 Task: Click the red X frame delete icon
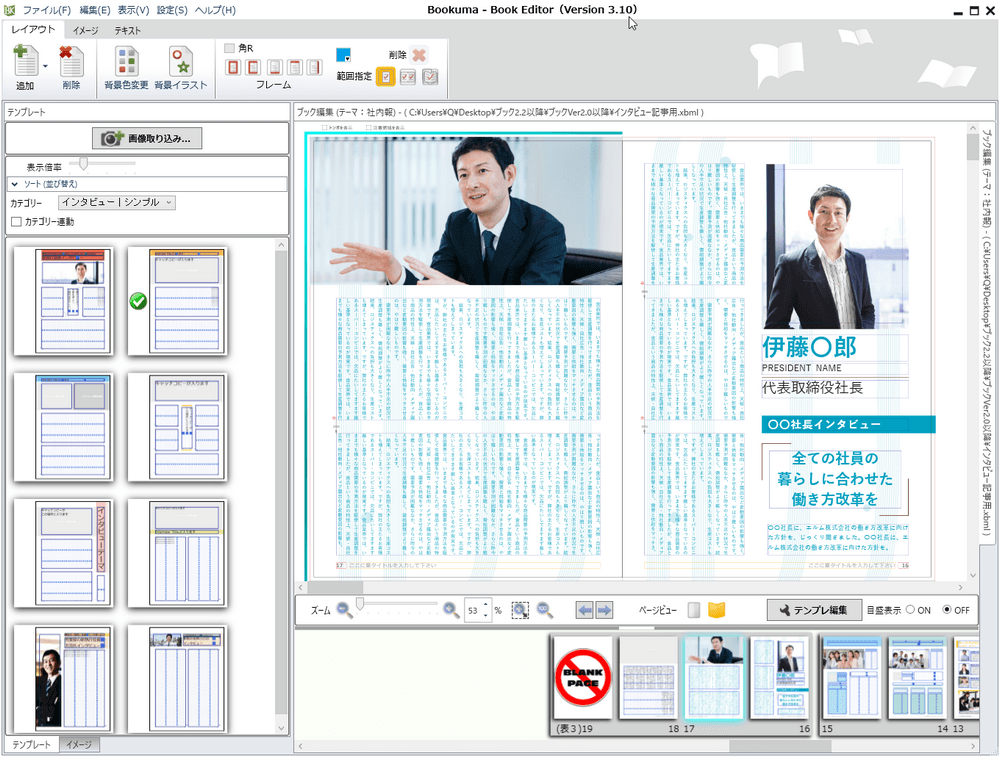click(x=419, y=56)
